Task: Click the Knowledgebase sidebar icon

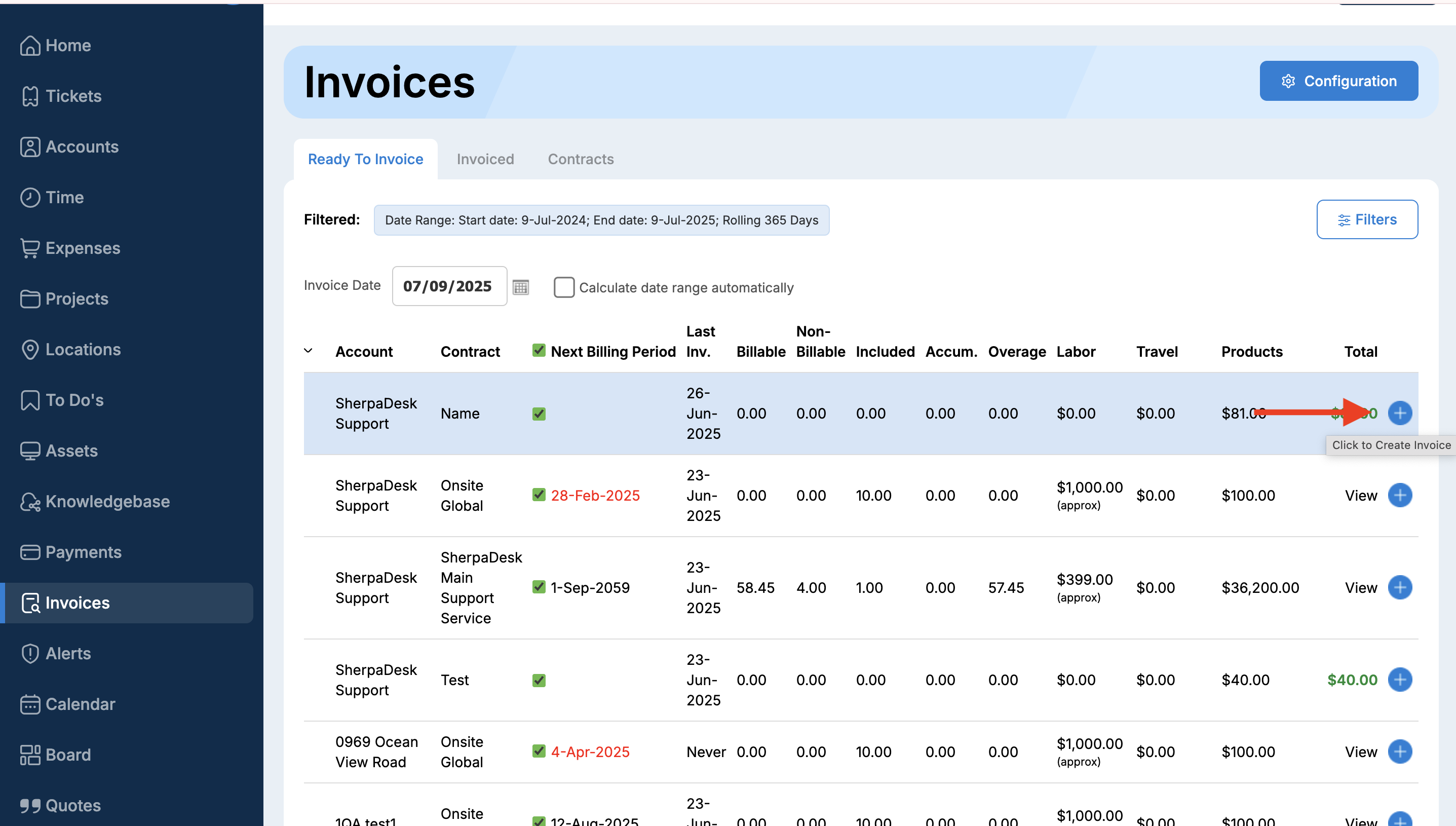Action: click(x=30, y=502)
